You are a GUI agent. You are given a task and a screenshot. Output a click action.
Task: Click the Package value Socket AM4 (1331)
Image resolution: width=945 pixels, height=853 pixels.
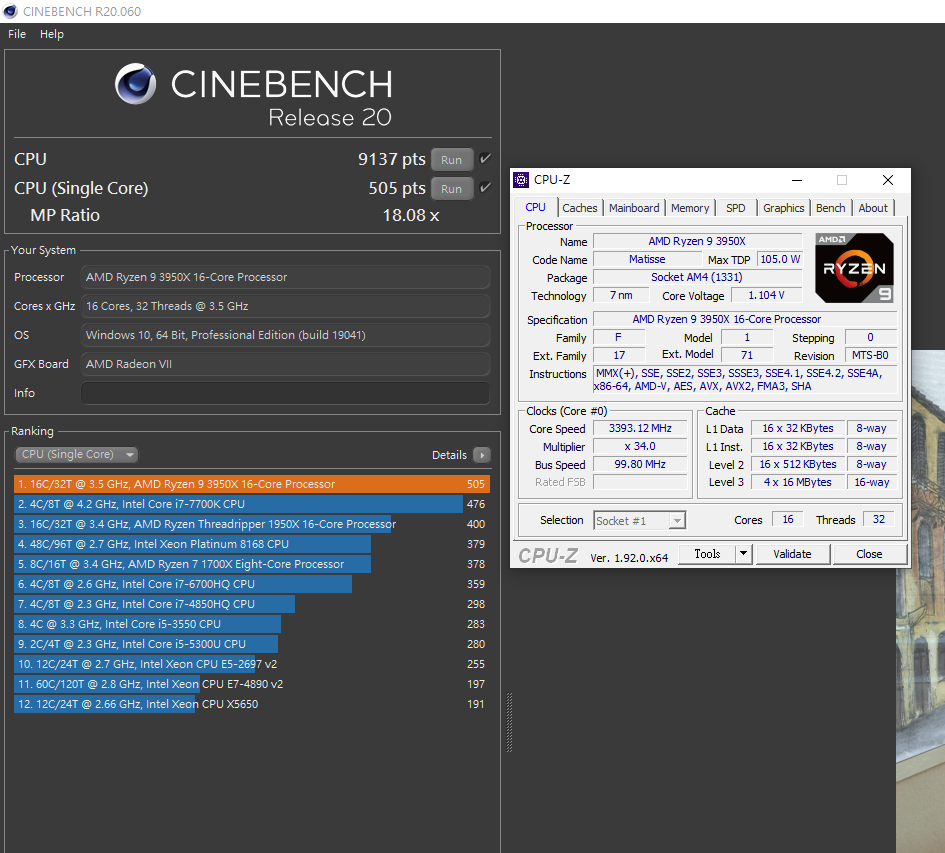(x=697, y=277)
